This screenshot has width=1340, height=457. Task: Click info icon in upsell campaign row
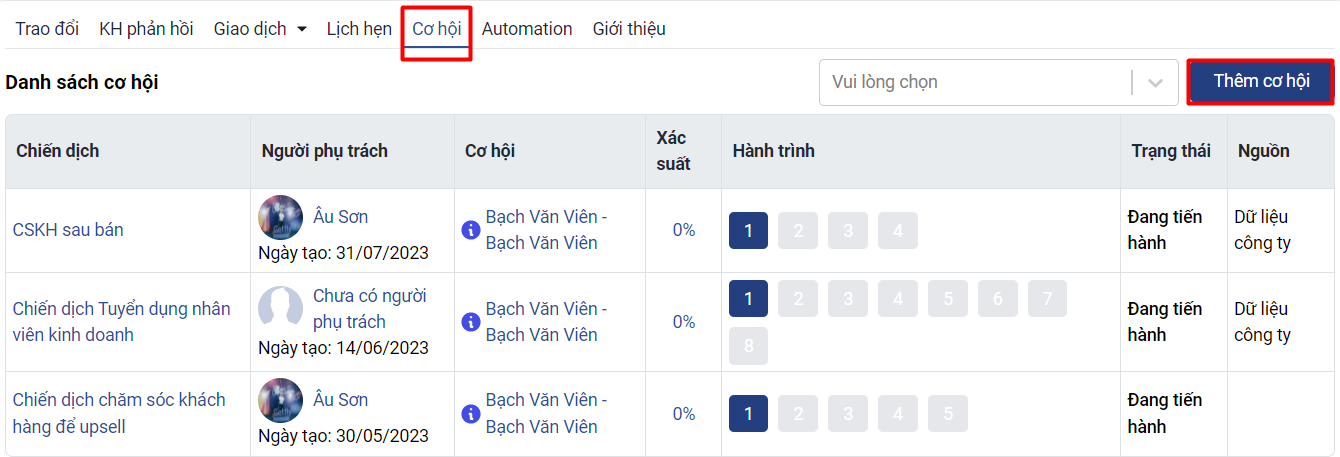click(x=471, y=413)
